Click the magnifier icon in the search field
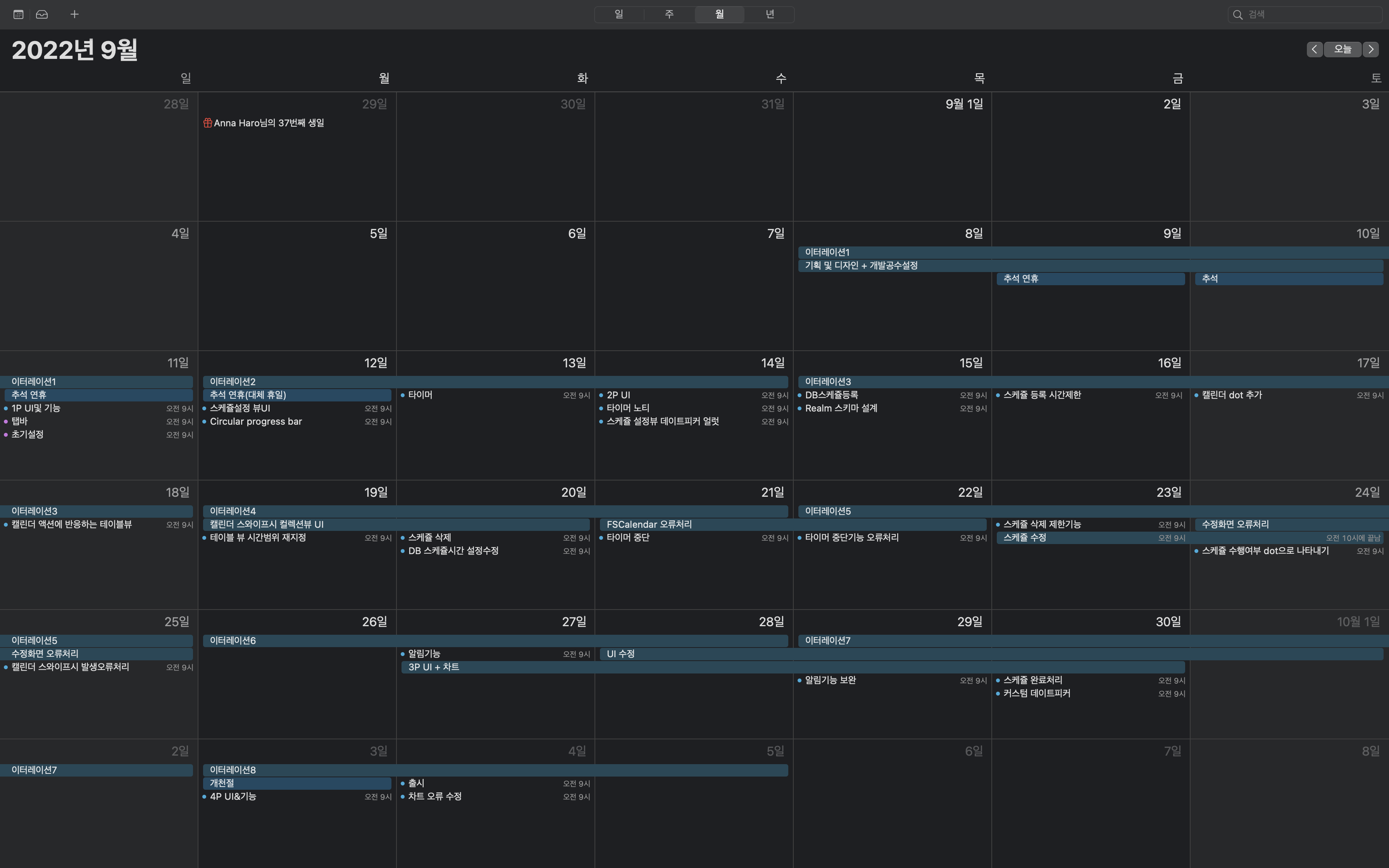Screen dimensions: 1389x868 pyautogui.click(x=1238, y=14)
